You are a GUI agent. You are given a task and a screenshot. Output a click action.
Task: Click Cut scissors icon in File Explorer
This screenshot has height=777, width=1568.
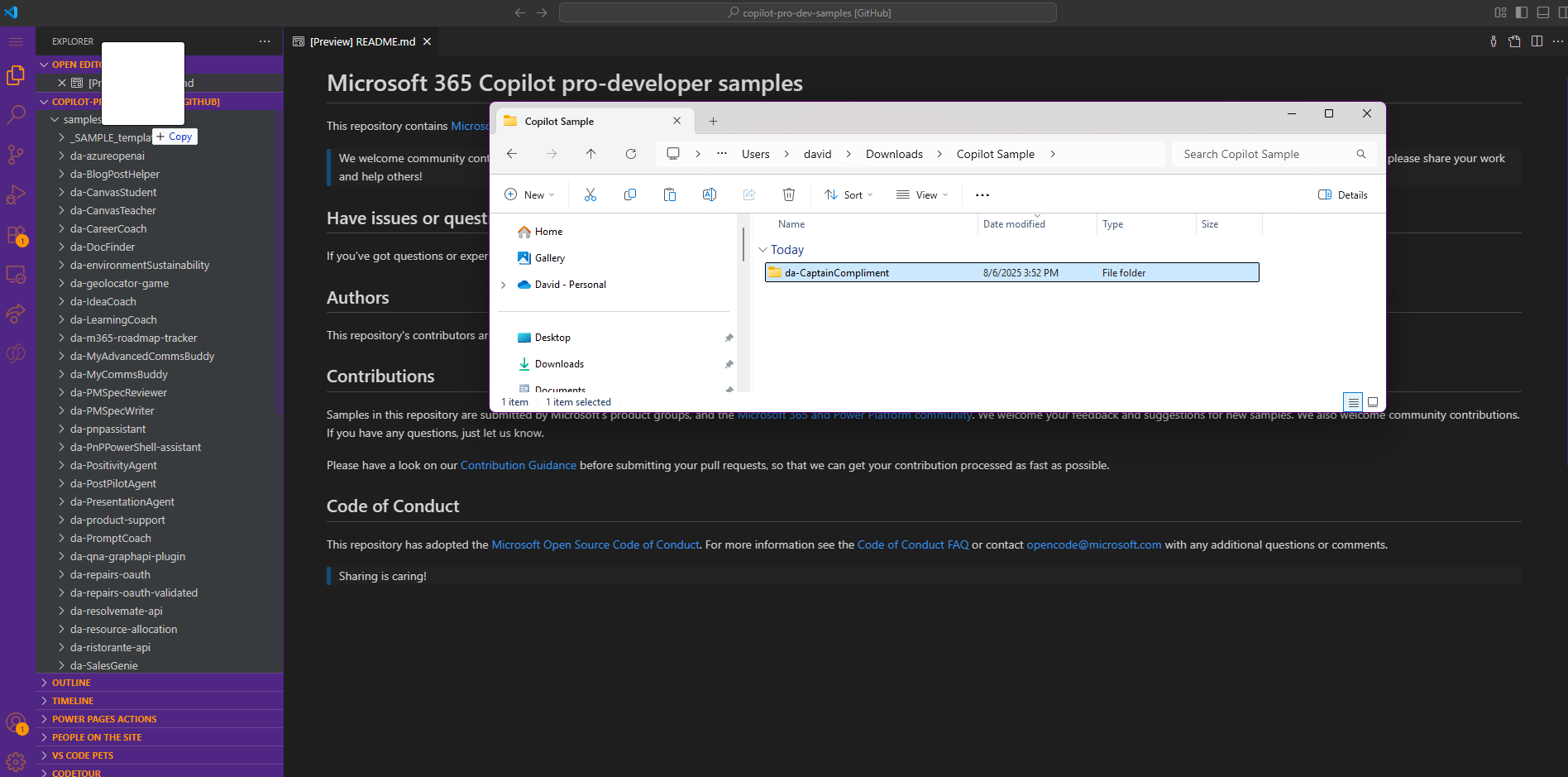590,194
